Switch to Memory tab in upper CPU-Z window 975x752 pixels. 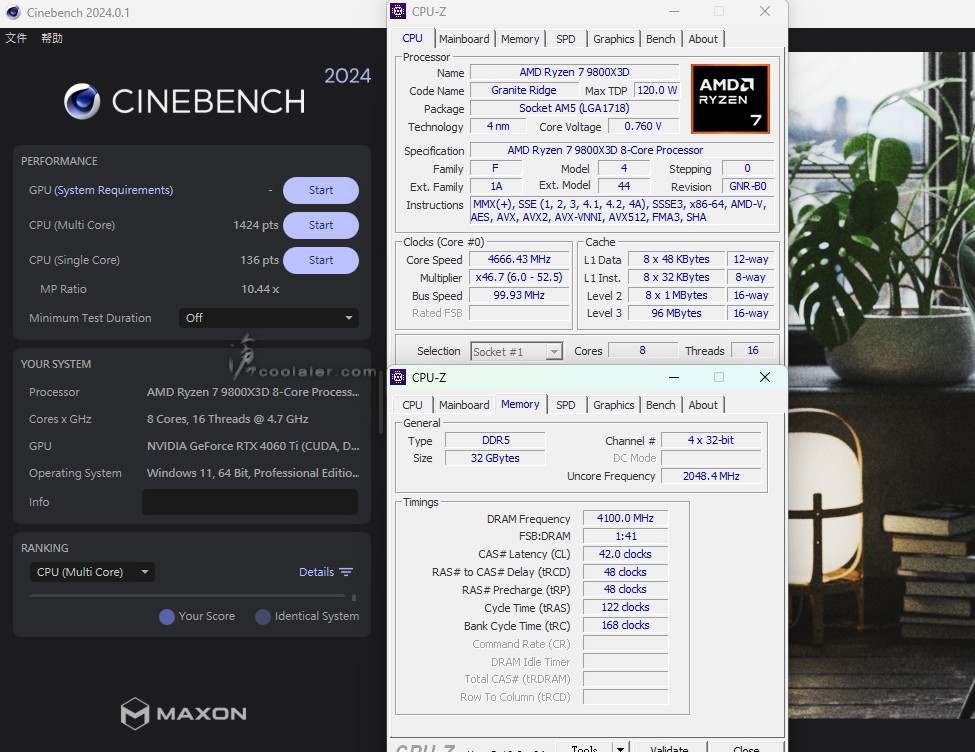[x=520, y=39]
